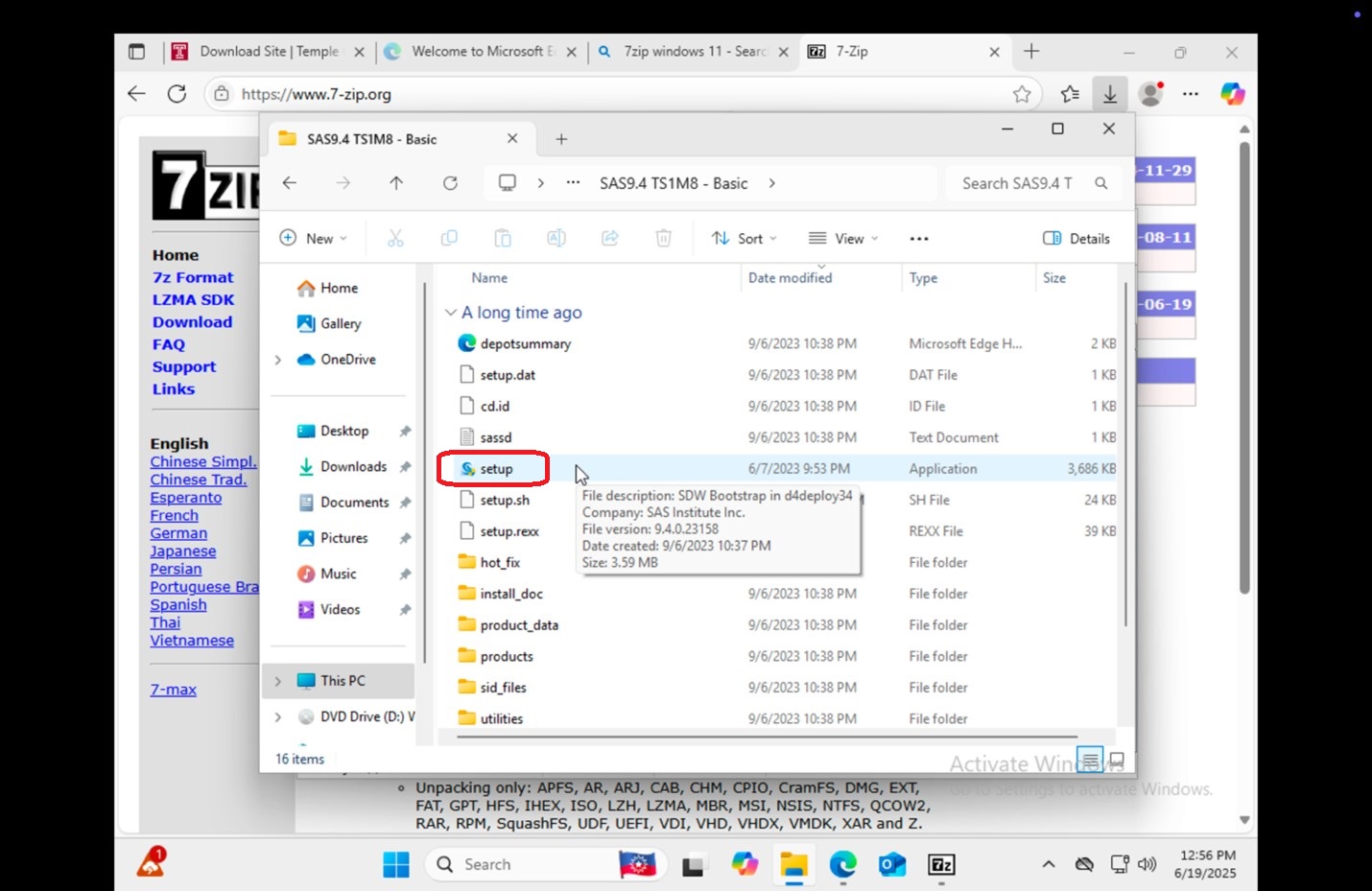
Task: Click the Share icon in Explorer toolbar
Action: pyautogui.click(x=610, y=239)
